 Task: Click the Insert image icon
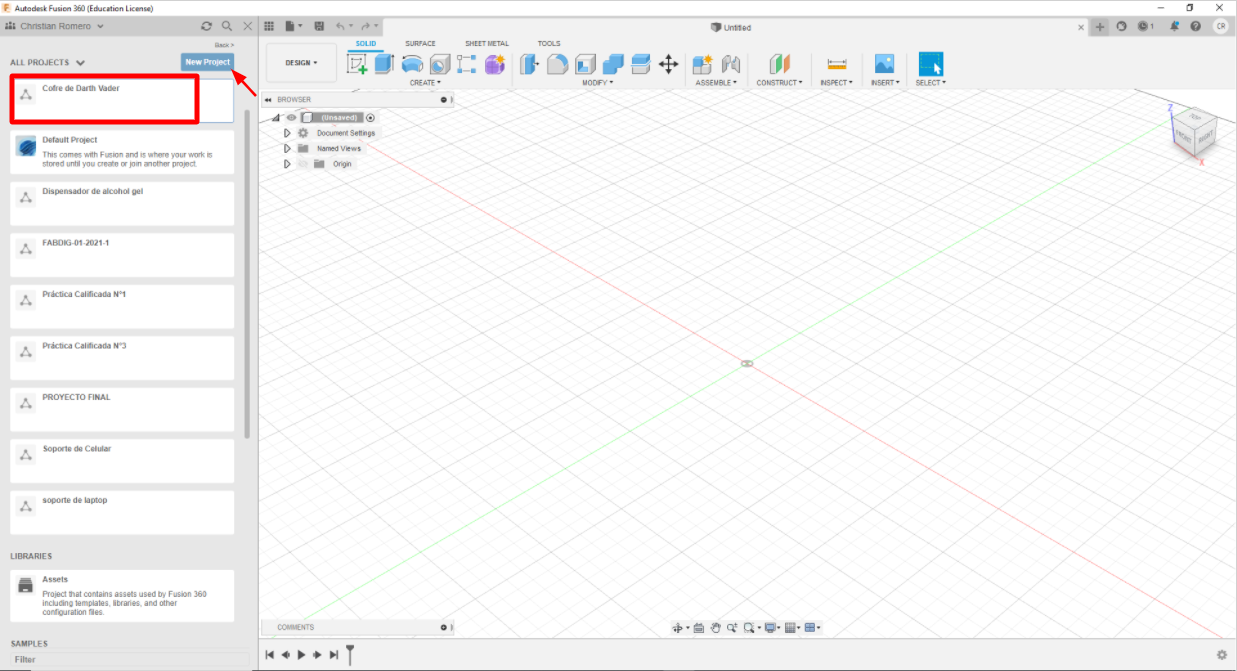pyautogui.click(x=884, y=64)
